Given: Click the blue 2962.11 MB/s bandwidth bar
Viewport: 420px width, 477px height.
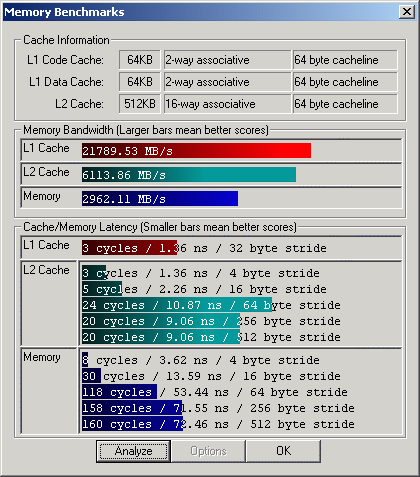Looking at the screenshot, I should click(x=160, y=199).
